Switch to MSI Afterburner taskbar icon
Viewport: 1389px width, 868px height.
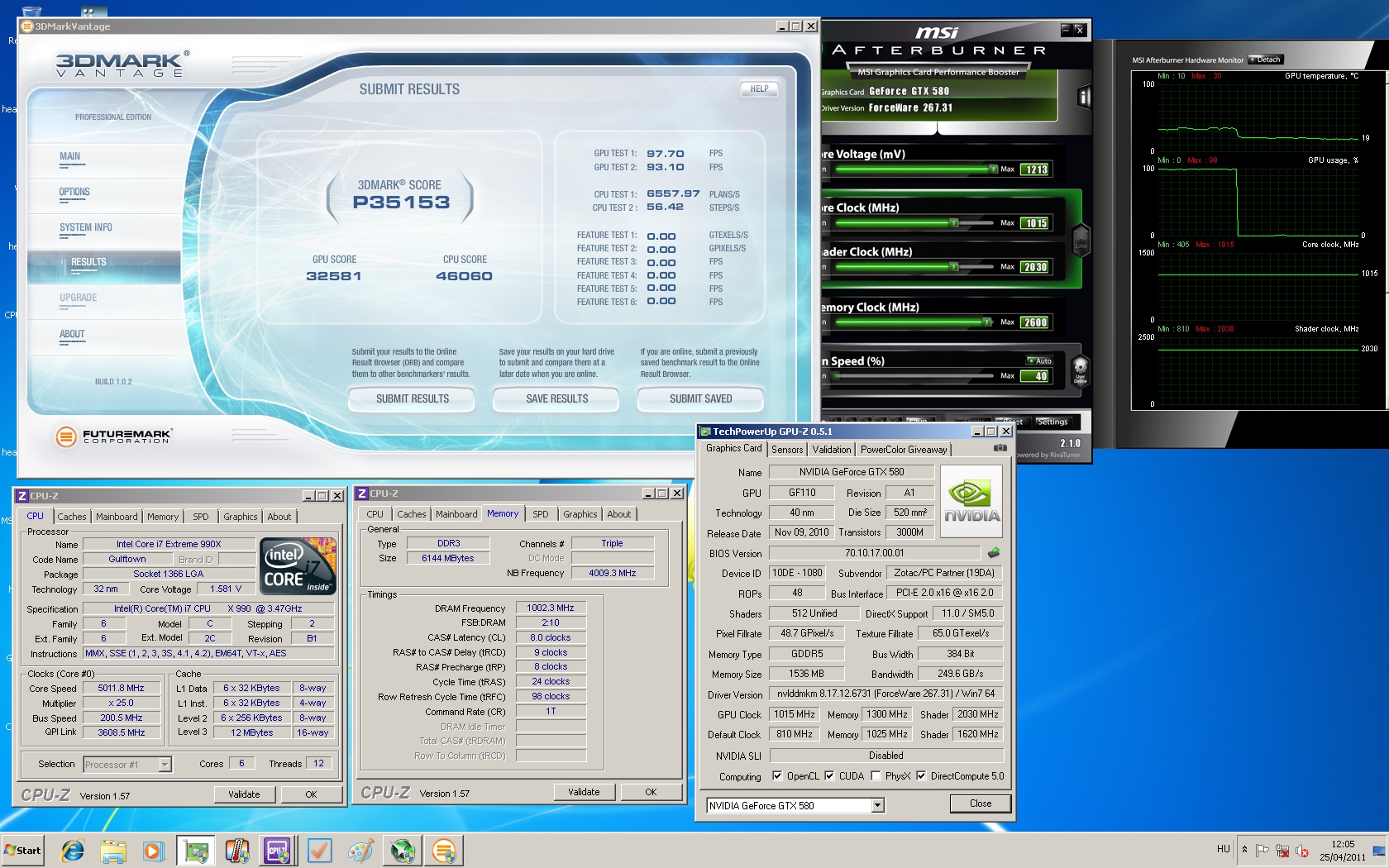tap(402, 850)
